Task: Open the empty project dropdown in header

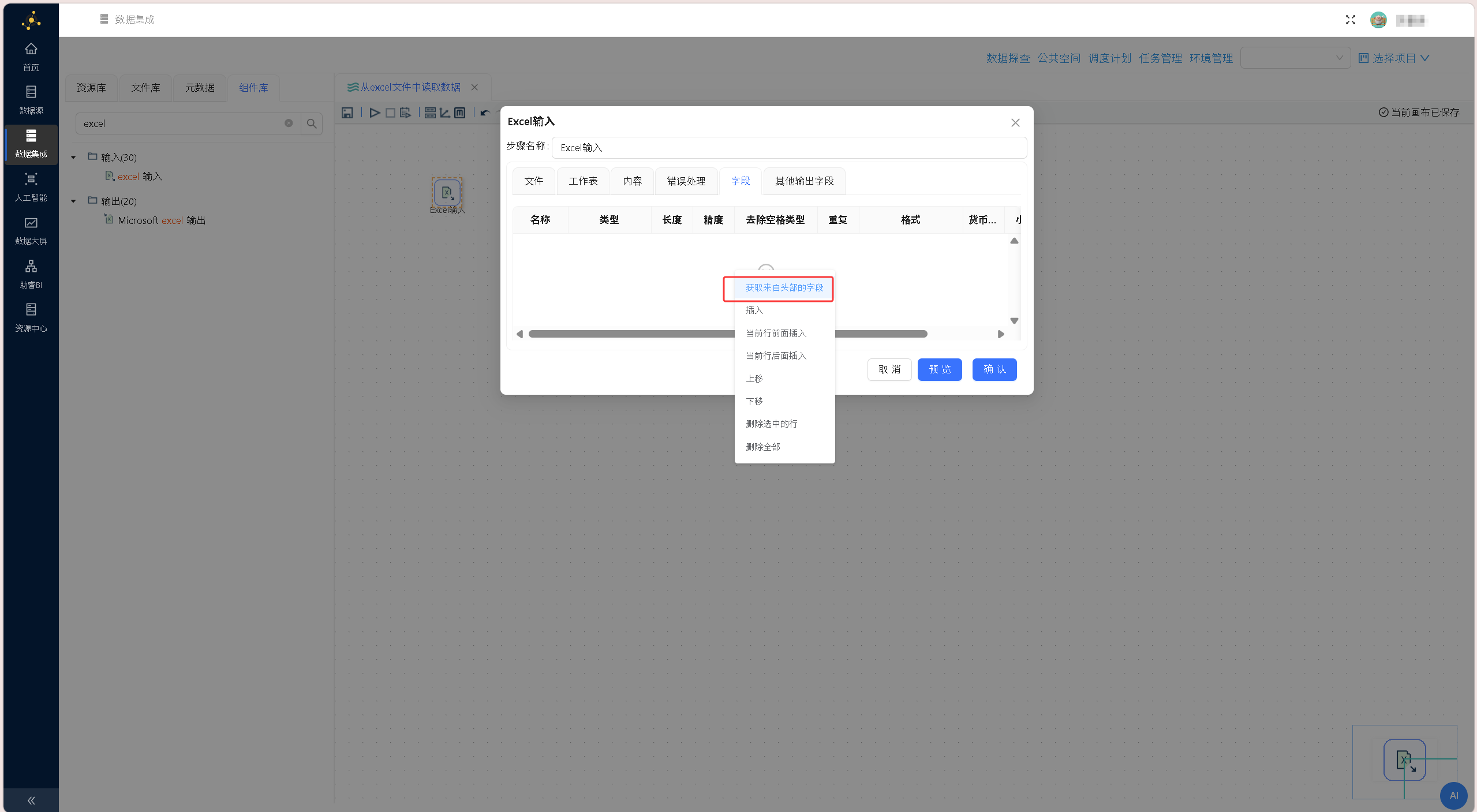Action: pos(1295,58)
